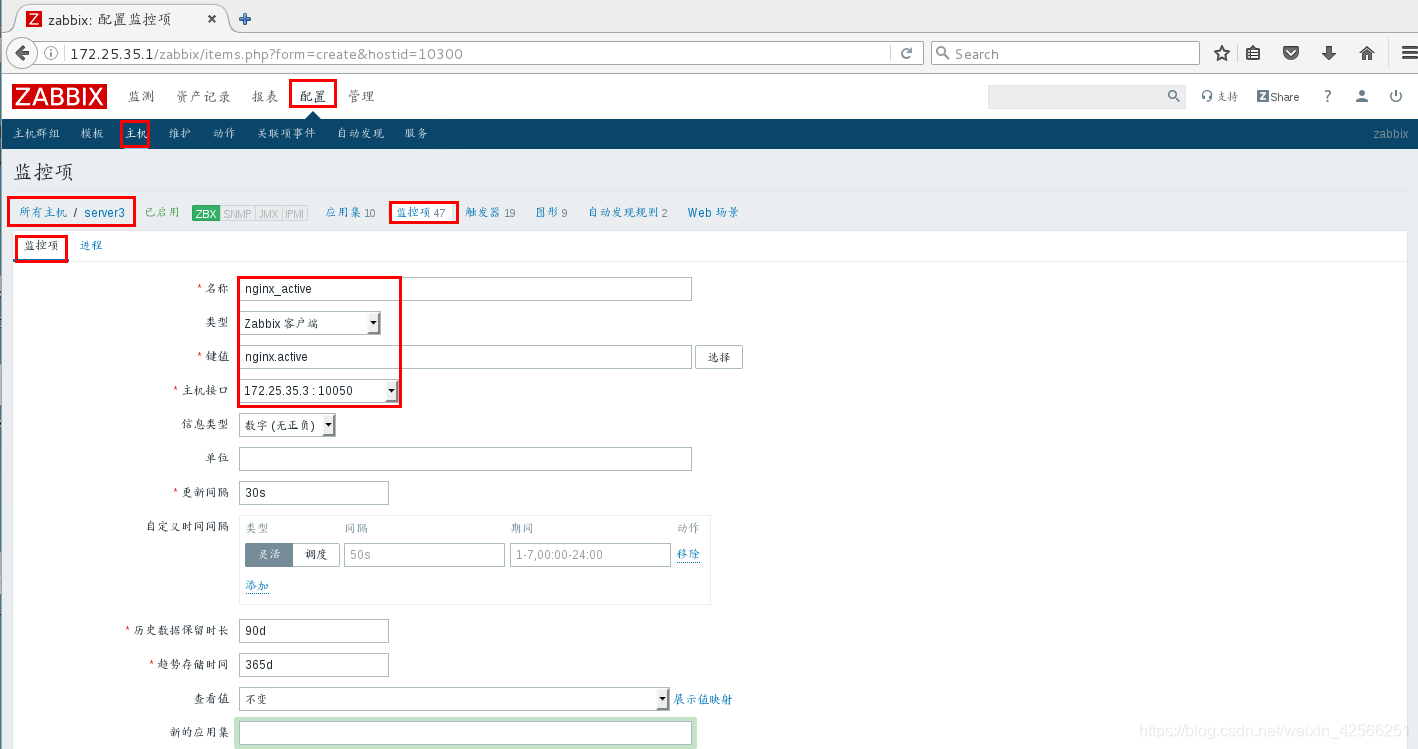Click the 支持 support headset link

[x=1219, y=96]
